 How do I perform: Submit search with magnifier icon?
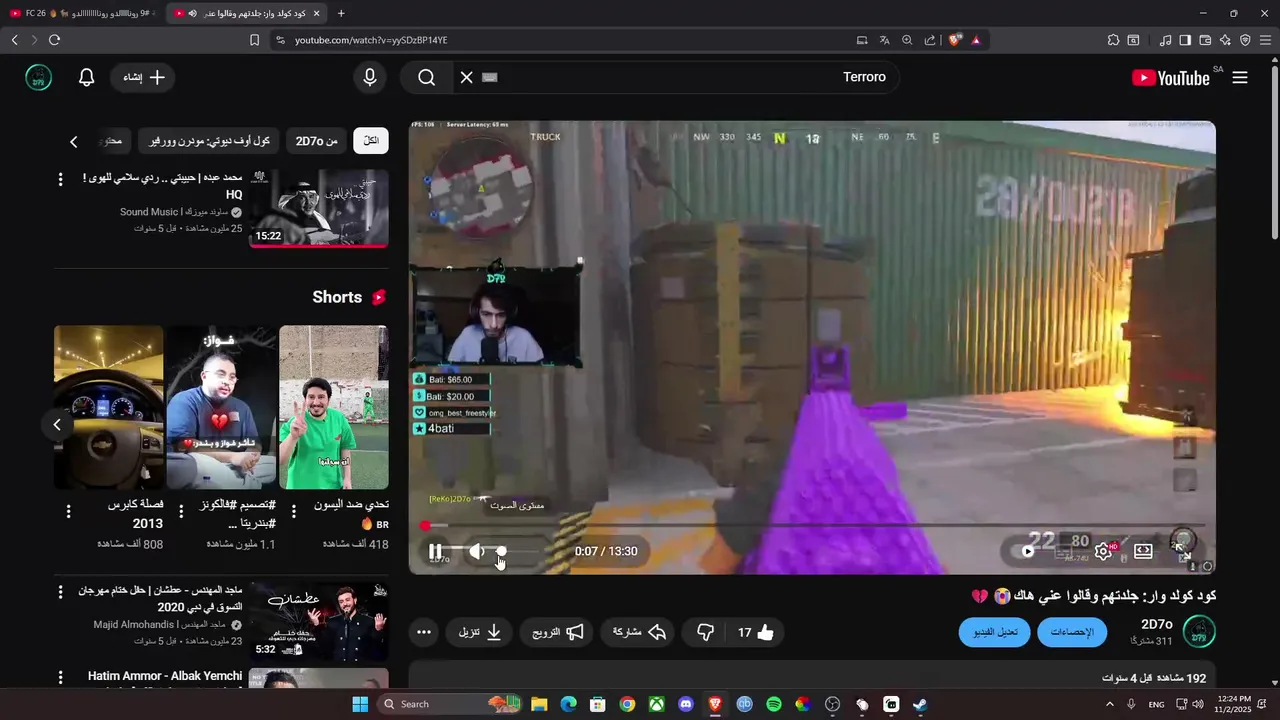[427, 77]
